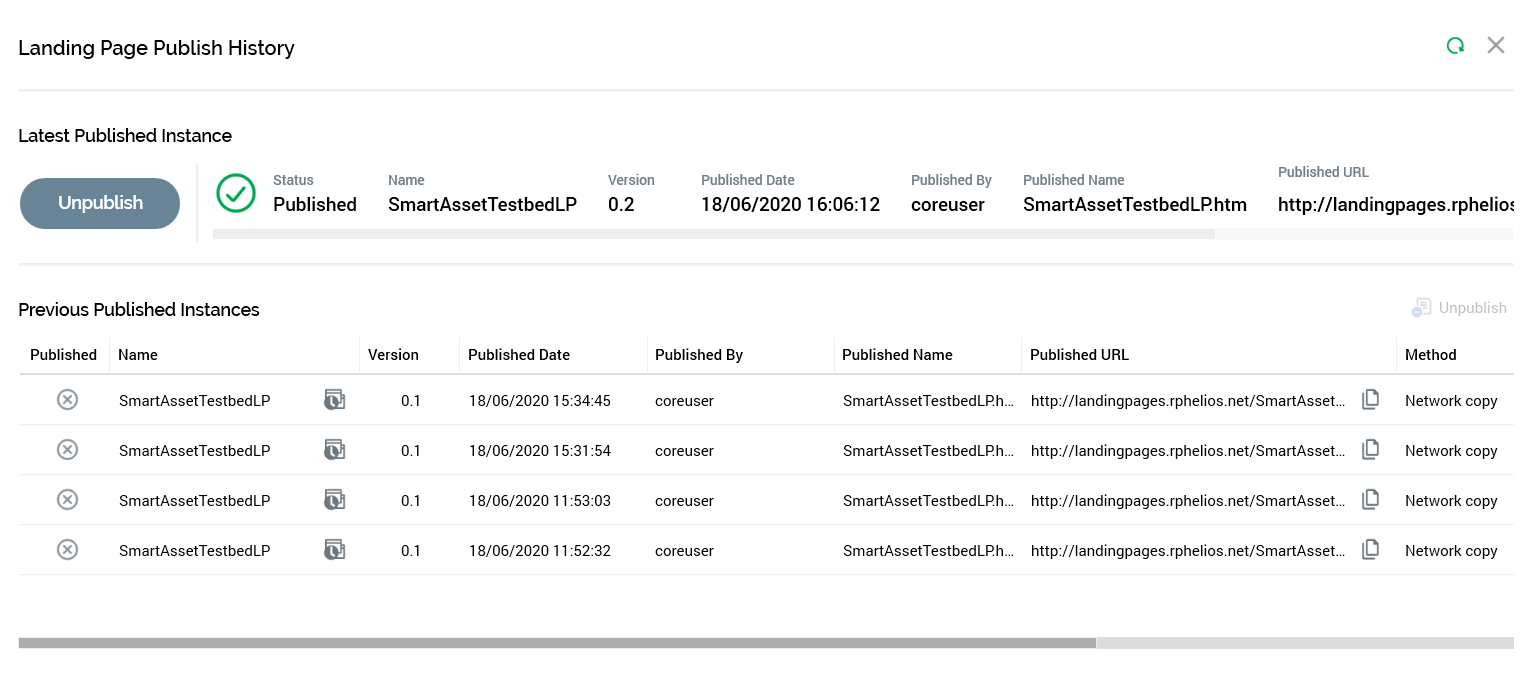Sort by Published Date column header
The width and height of the screenshot is (1532, 683).
[x=519, y=355]
